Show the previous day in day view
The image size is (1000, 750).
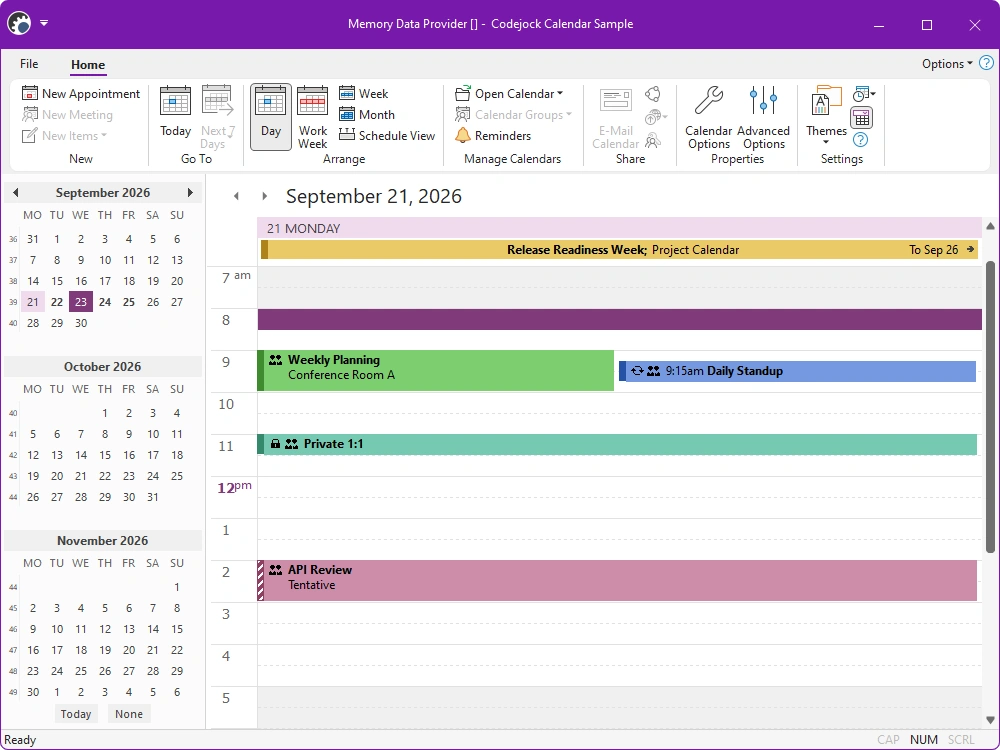pos(237,196)
